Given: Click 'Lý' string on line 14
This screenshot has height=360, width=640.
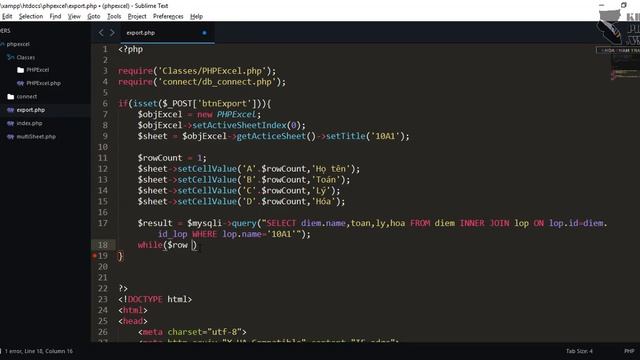Looking at the screenshot, I should click(x=321, y=191).
